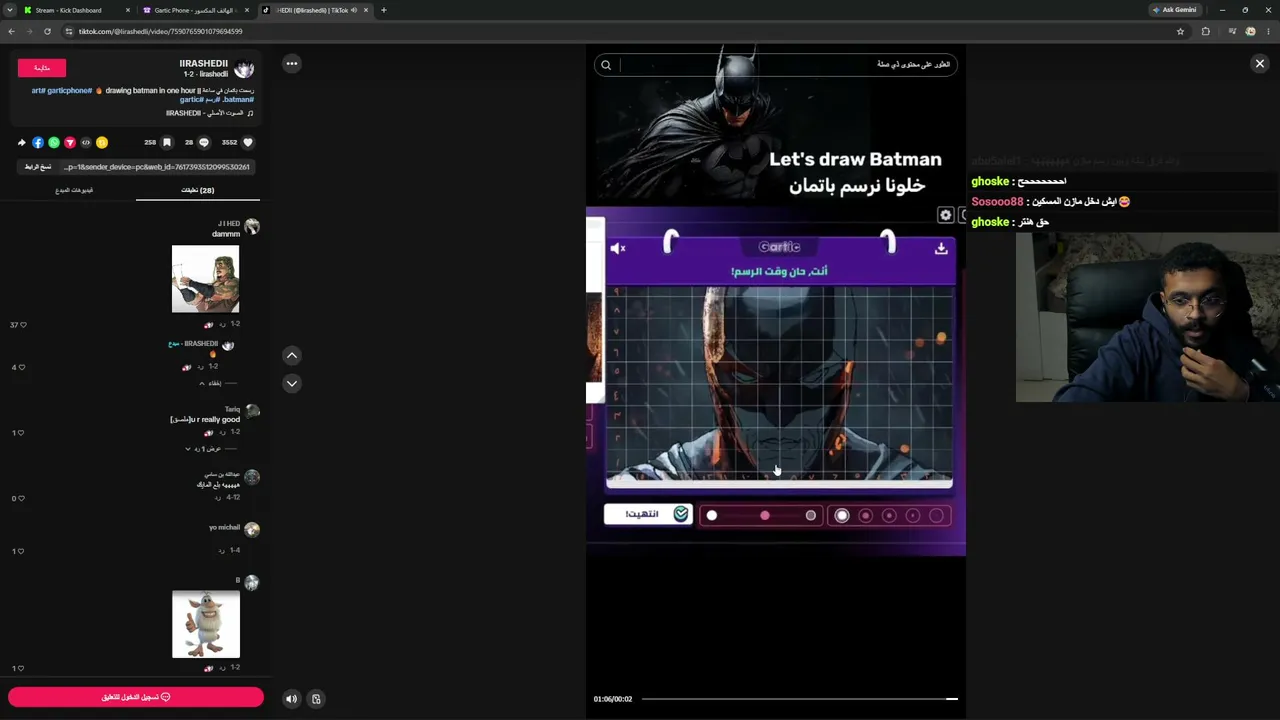Collapse replies under IIRASHEDII's creator comment
Image resolution: width=1280 pixels, height=720 pixels.
[217, 383]
